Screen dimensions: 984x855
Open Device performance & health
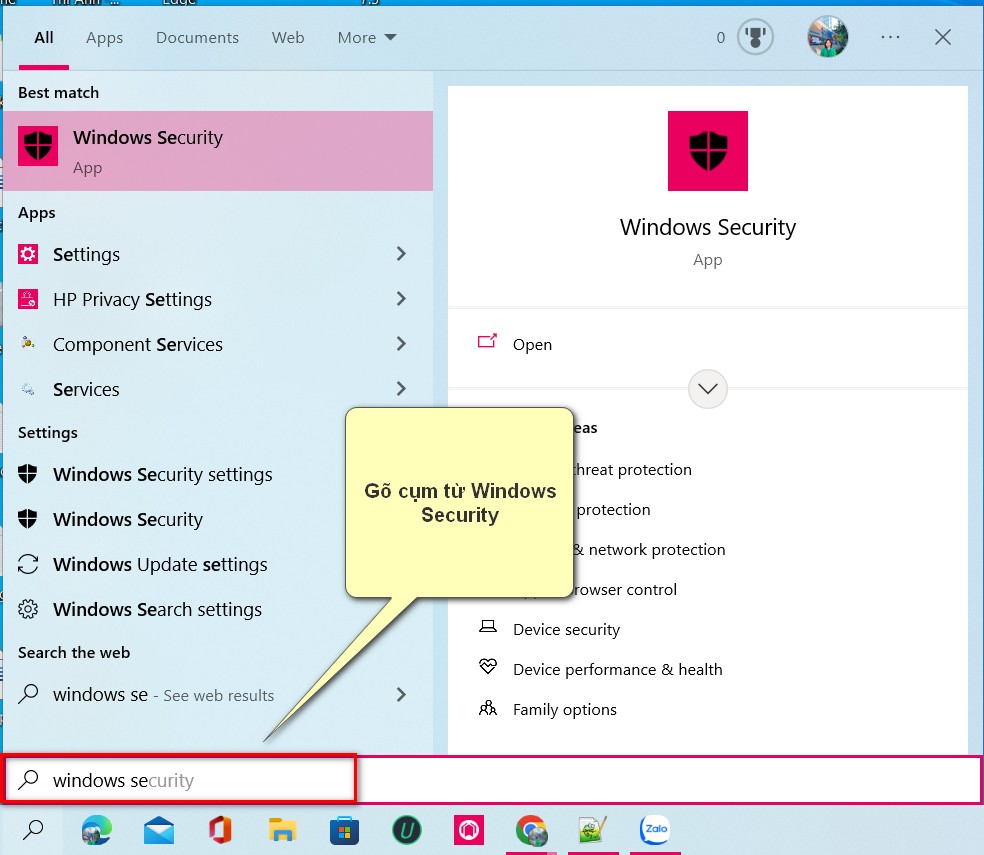(x=618, y=670)
